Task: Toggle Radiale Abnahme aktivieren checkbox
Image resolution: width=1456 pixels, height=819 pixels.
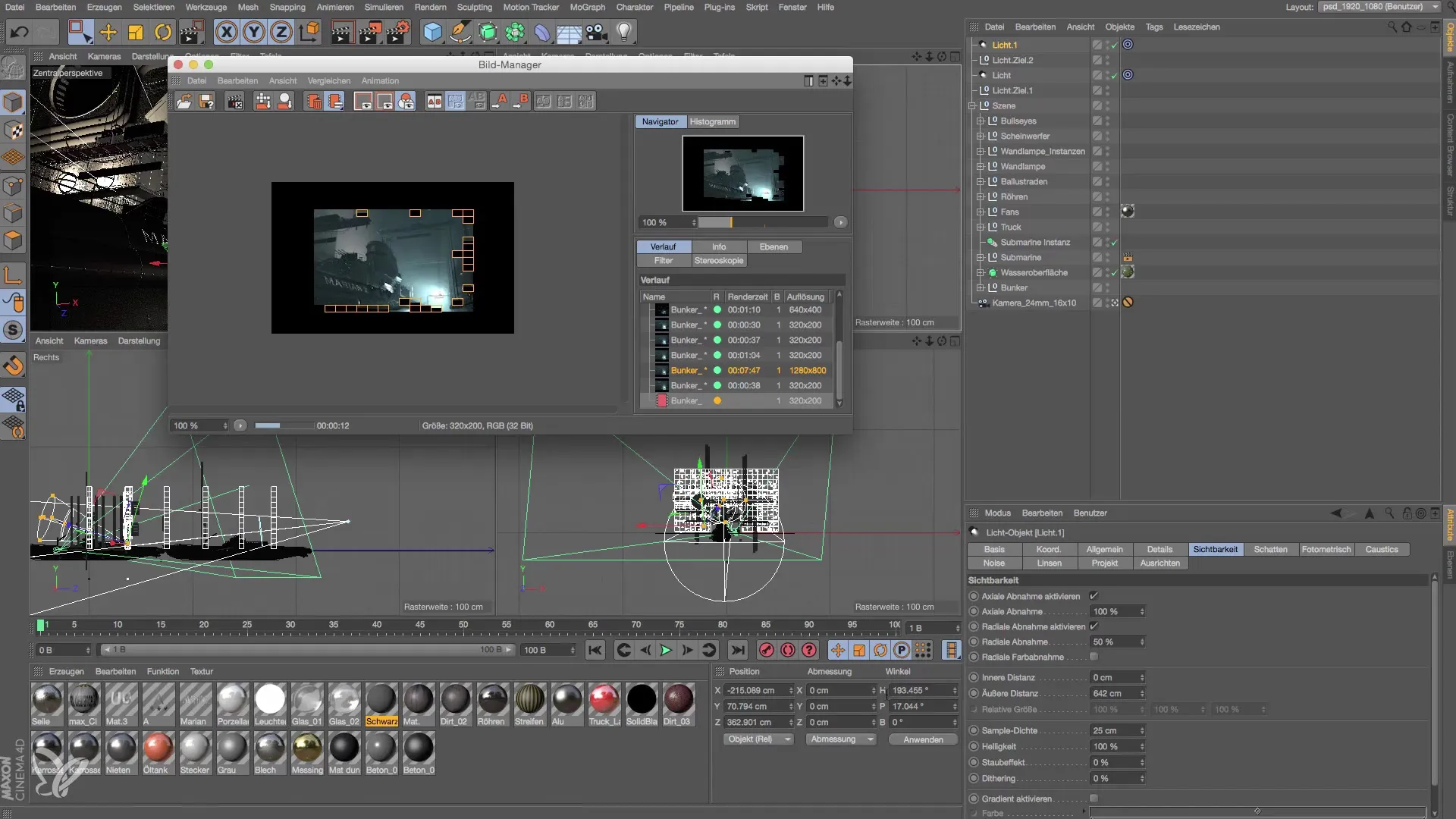Action: click(x=1094, y=626)
